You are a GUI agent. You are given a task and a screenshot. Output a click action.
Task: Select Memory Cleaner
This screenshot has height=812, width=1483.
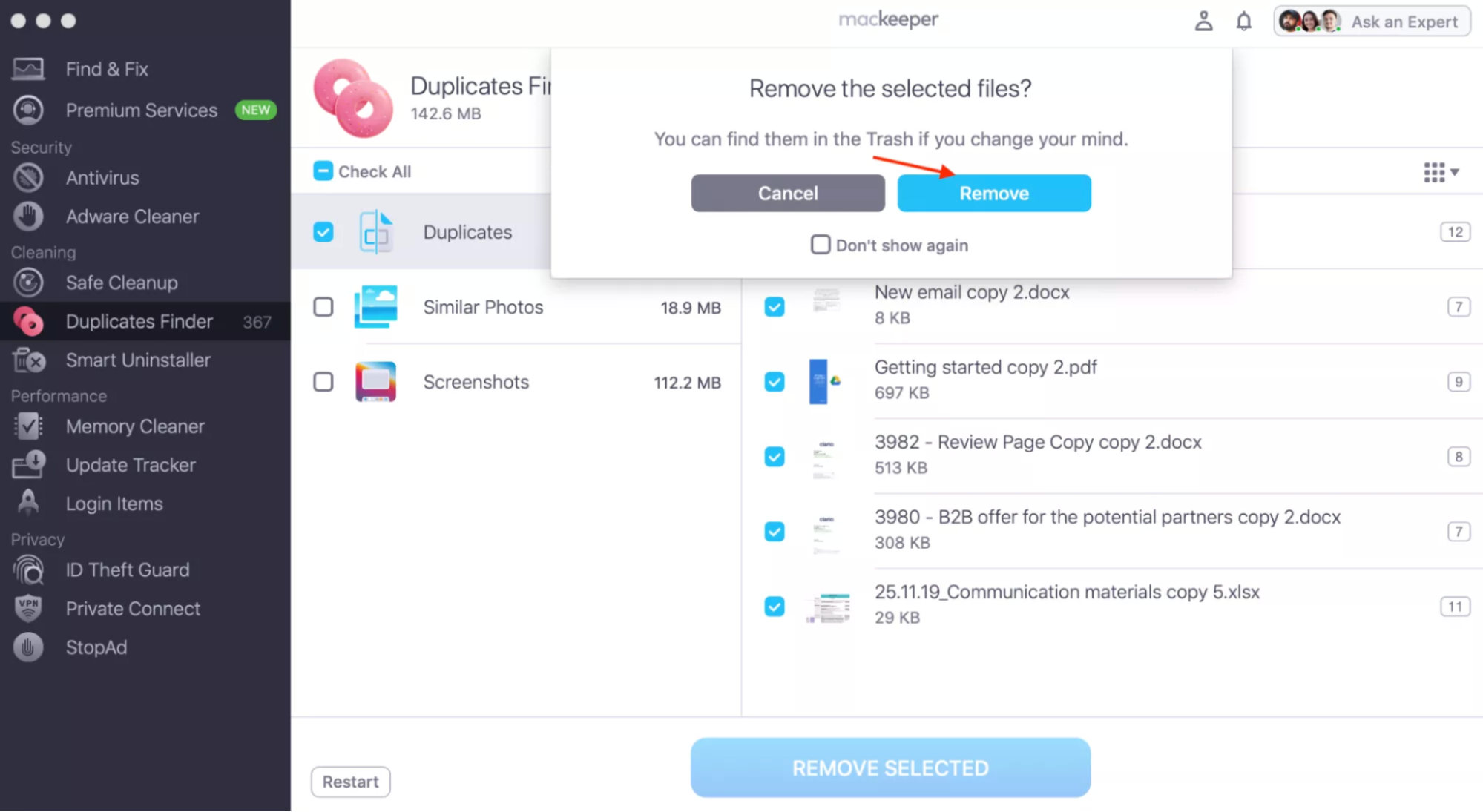135,426
